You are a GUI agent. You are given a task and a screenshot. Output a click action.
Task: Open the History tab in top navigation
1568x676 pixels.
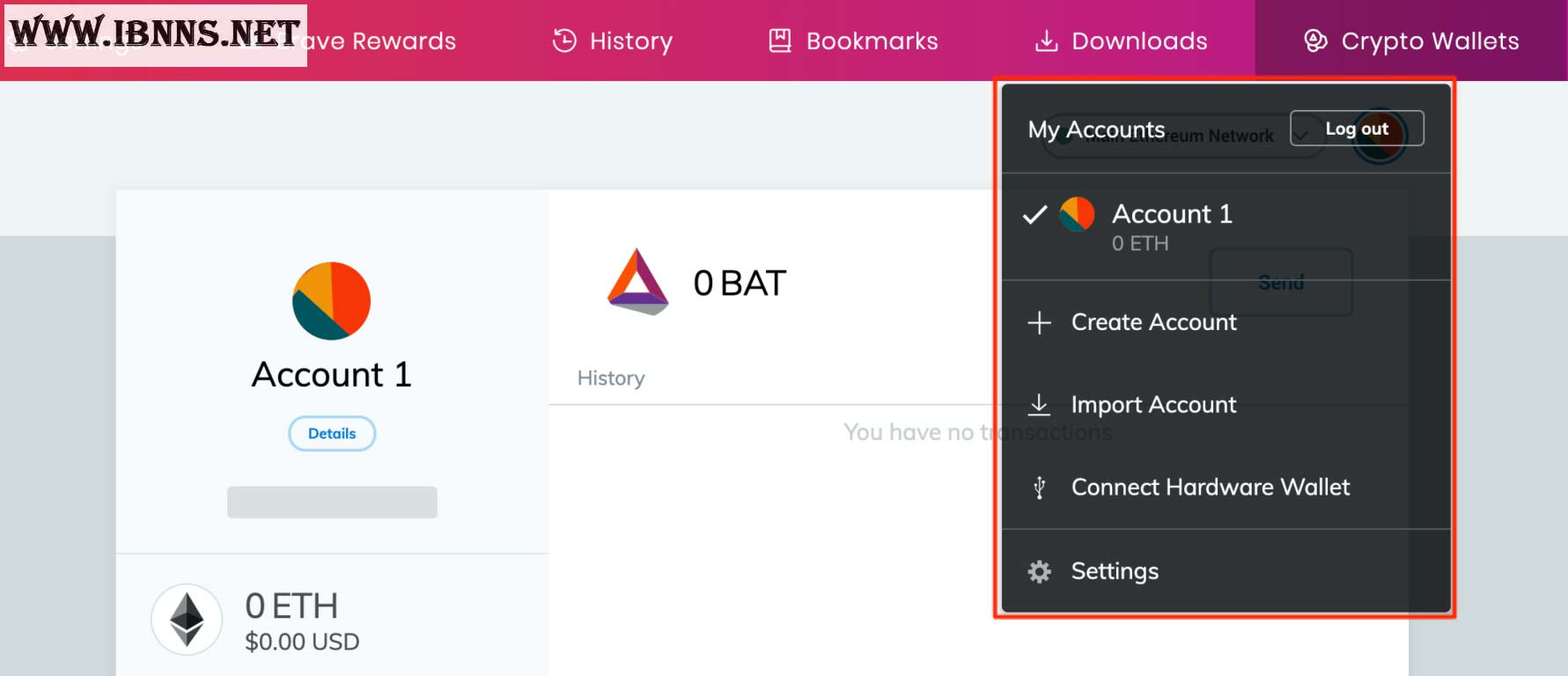(613, 41)
